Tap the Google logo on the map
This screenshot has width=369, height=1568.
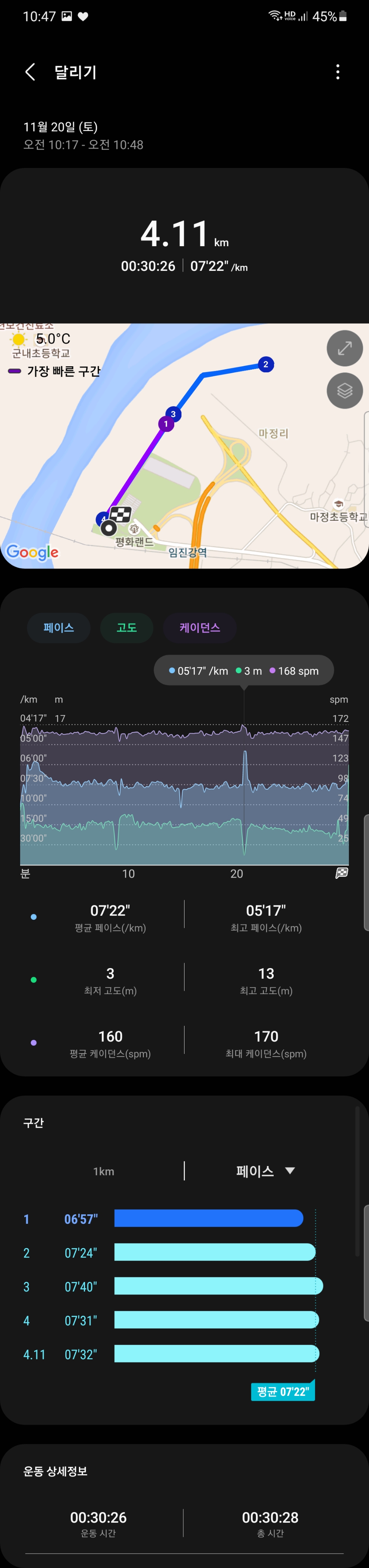(32, 552)
